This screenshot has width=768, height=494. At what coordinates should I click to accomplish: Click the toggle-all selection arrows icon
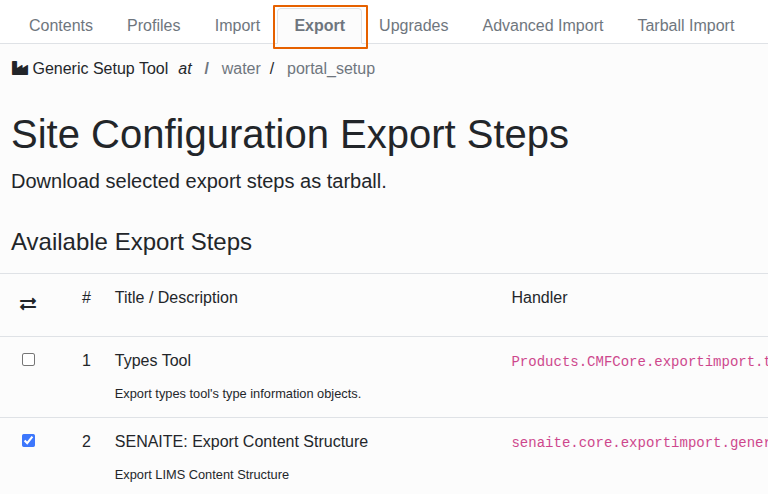point(28,303)
